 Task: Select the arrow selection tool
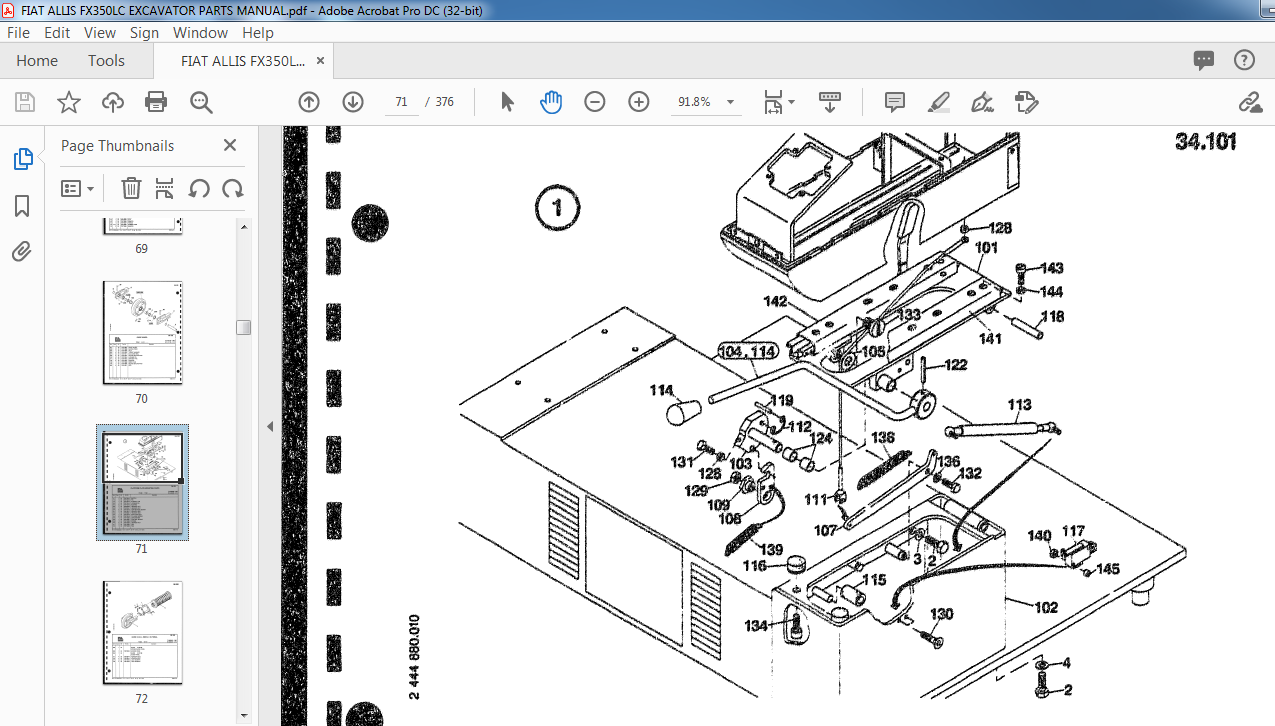click(507, 102)
